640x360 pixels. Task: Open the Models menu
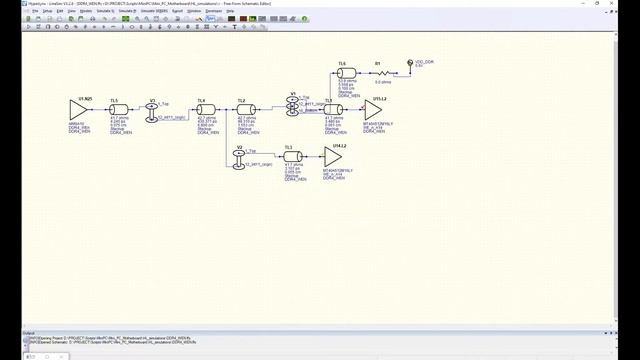[86, 11]
